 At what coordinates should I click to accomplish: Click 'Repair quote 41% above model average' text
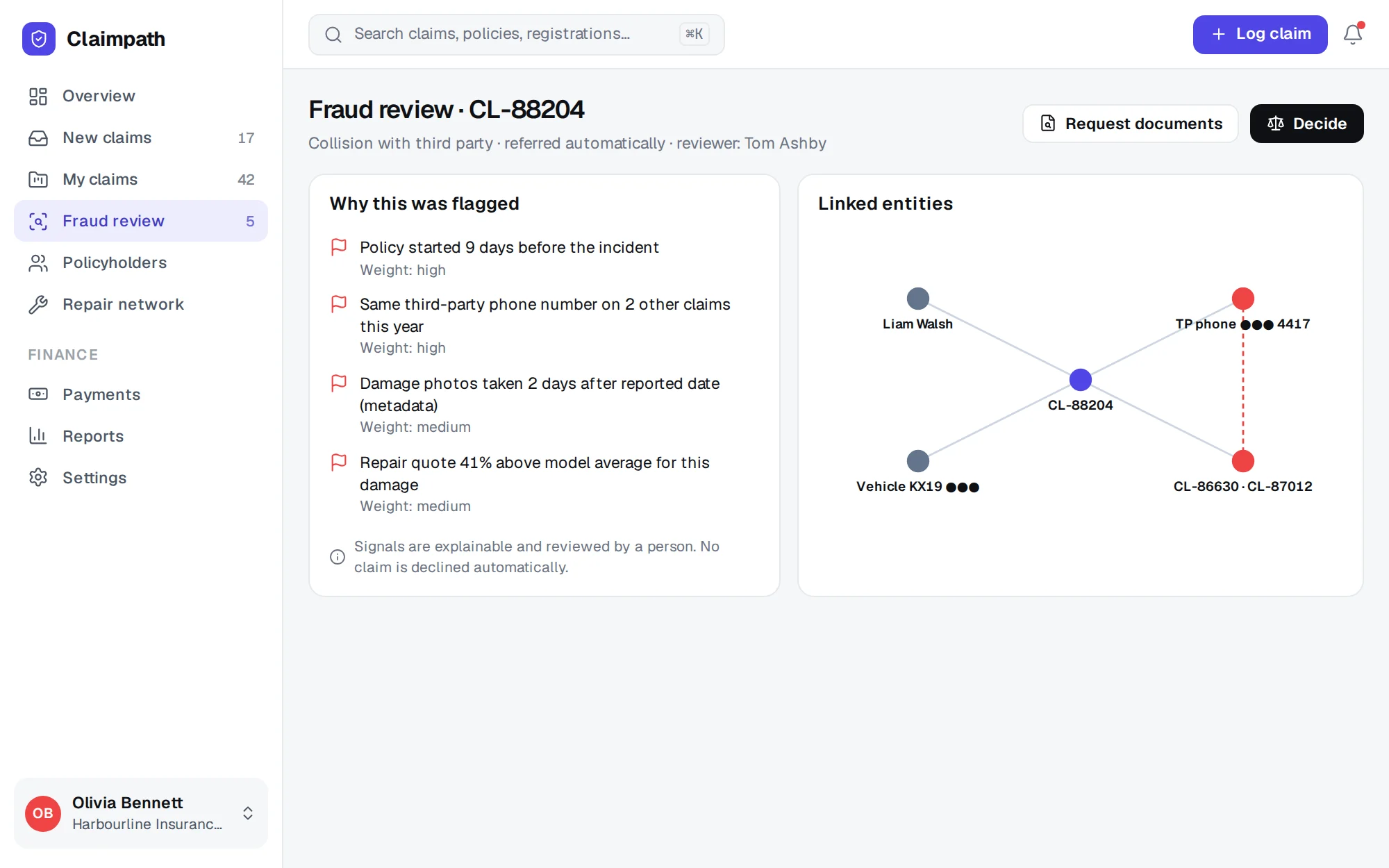(534, 474)
